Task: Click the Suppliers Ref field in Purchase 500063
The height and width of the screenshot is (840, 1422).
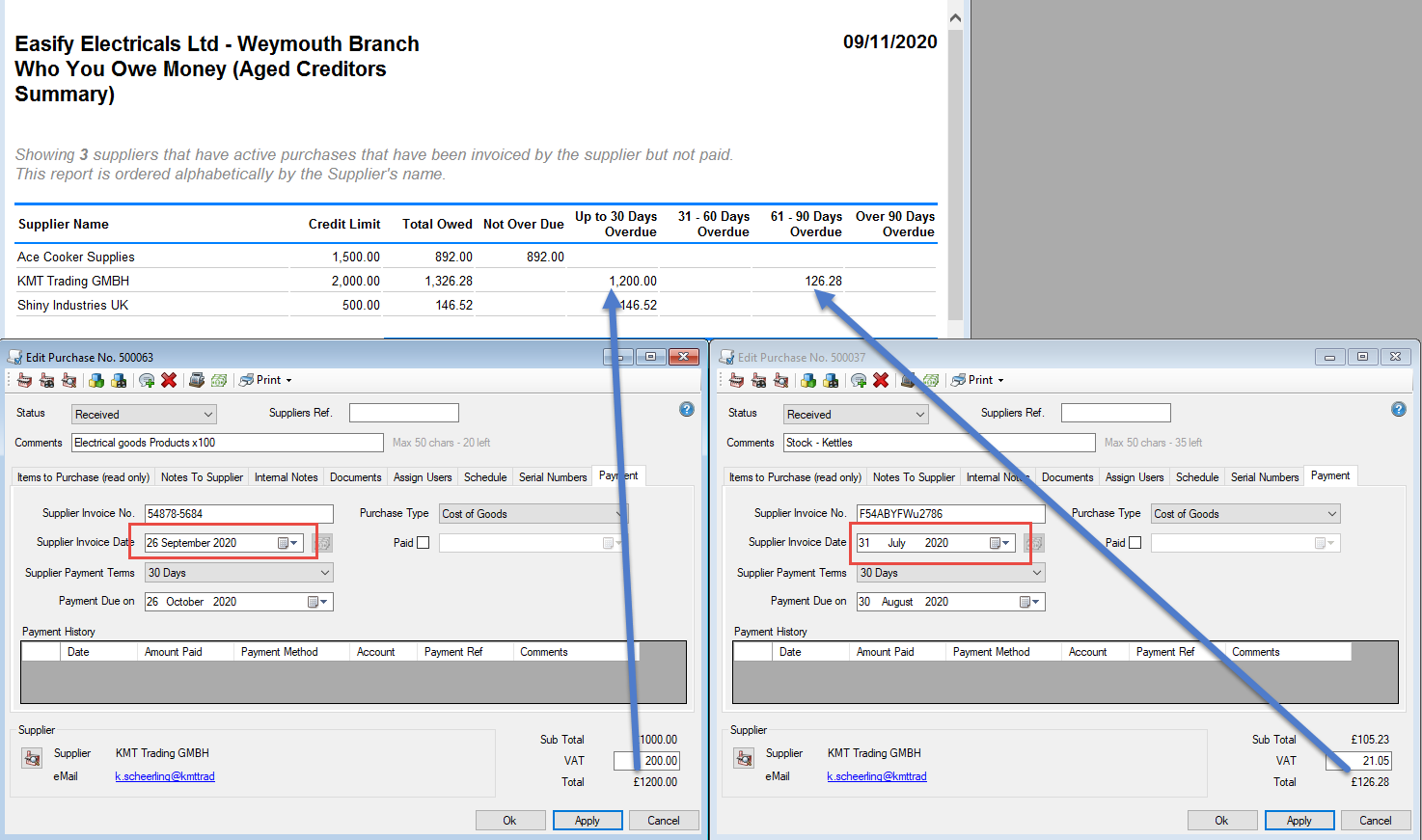Action: click(x=403, y=413)
